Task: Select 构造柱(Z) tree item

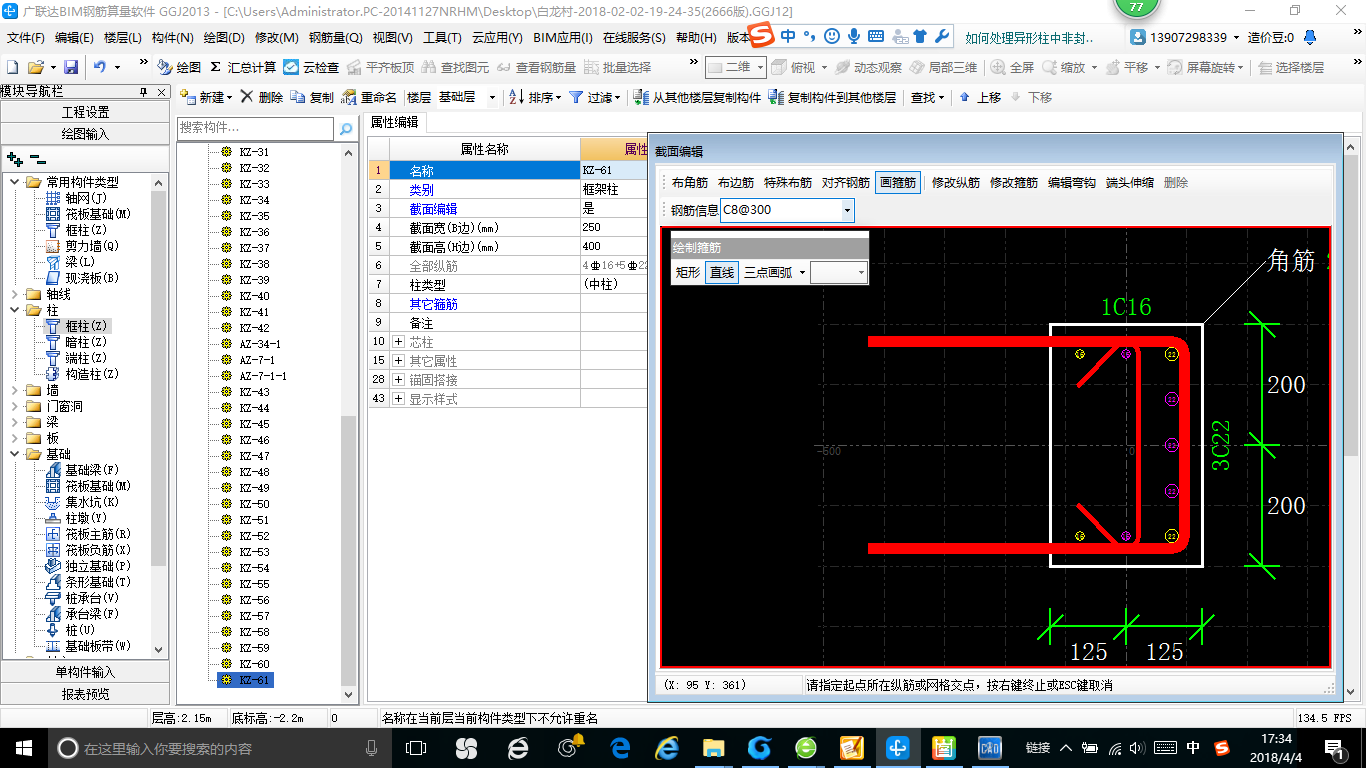Action: point(82,374)
